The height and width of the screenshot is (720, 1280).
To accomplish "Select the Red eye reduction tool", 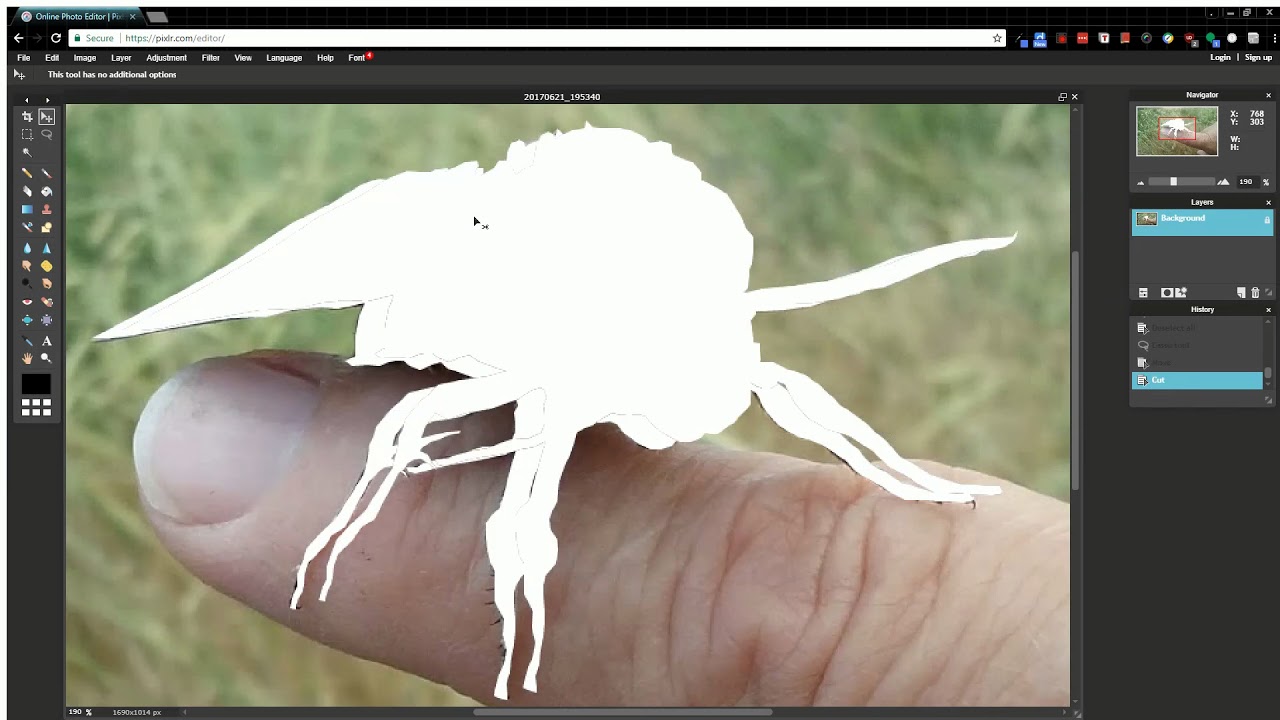I will pyautogui.click(x=27, y=301).
